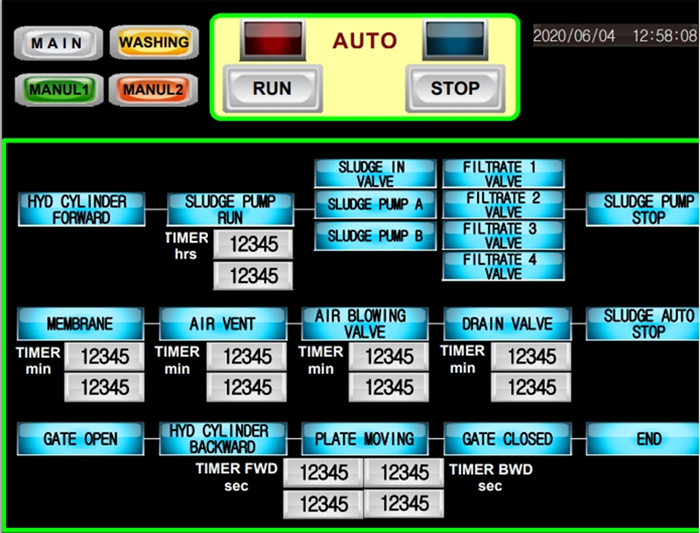700x533 pixels.
Task: Click the FILTRATE 1 VALVE block
Action: coord(503,174)
